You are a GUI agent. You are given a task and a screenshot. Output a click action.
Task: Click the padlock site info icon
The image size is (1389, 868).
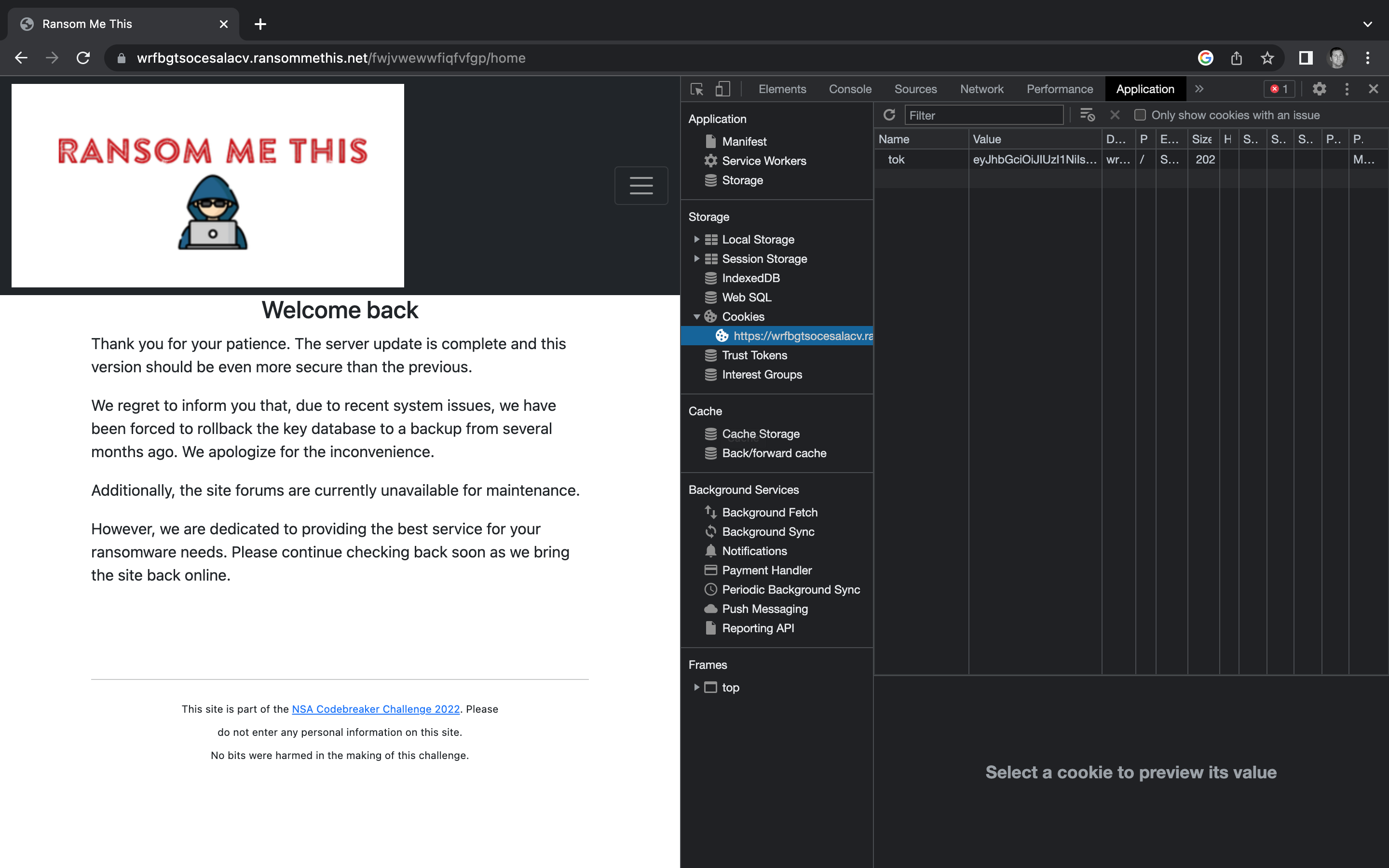[121, 58]
